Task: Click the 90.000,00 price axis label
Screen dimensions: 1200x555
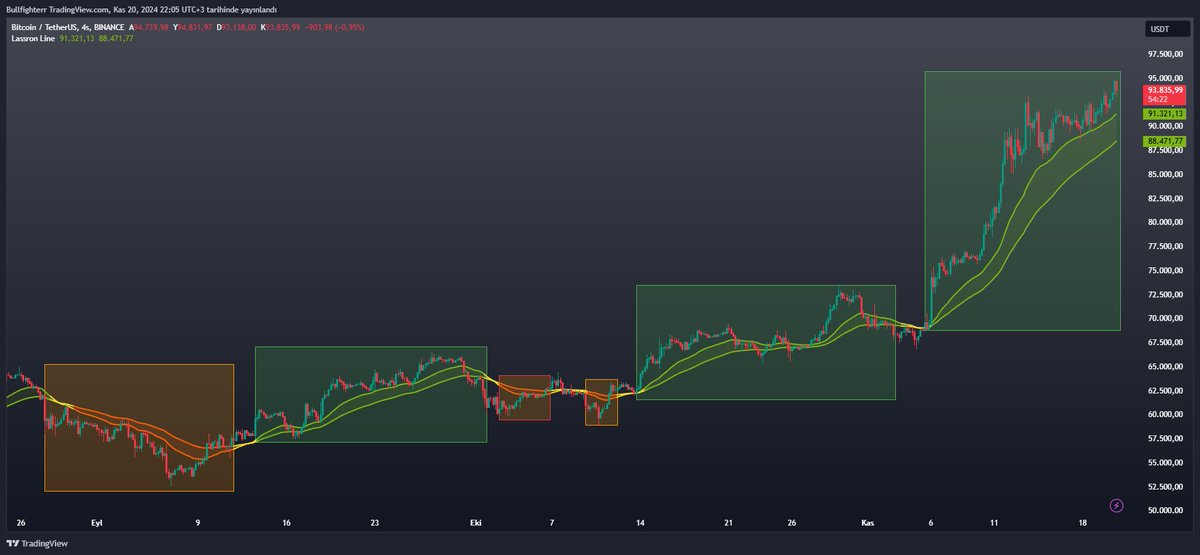Action: click(1164, 126)
